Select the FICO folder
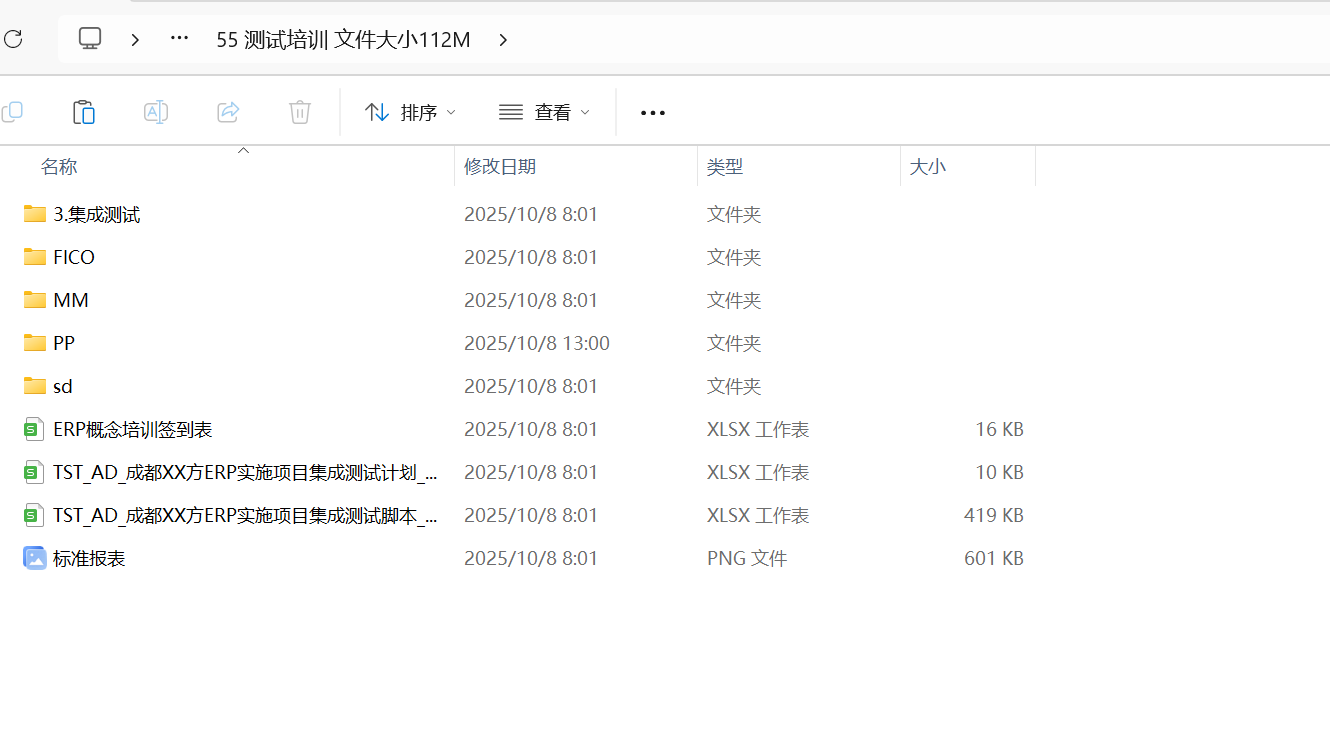Screen dimensions: 1330x734 point(74,257)
